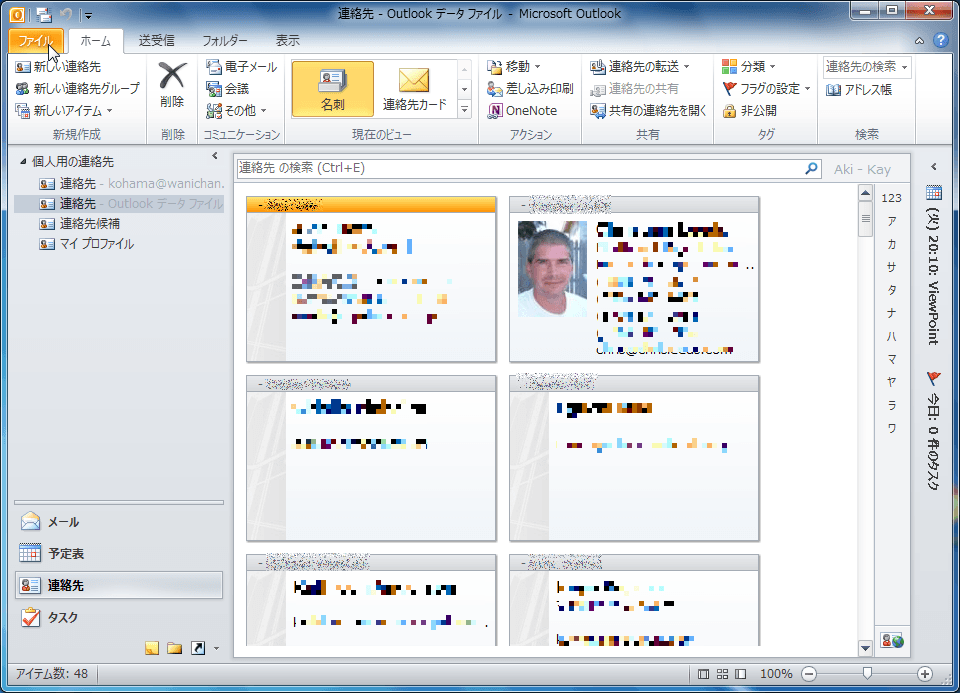
Task: Select the Business Card (名刺) view
Action: click(332, 89)
